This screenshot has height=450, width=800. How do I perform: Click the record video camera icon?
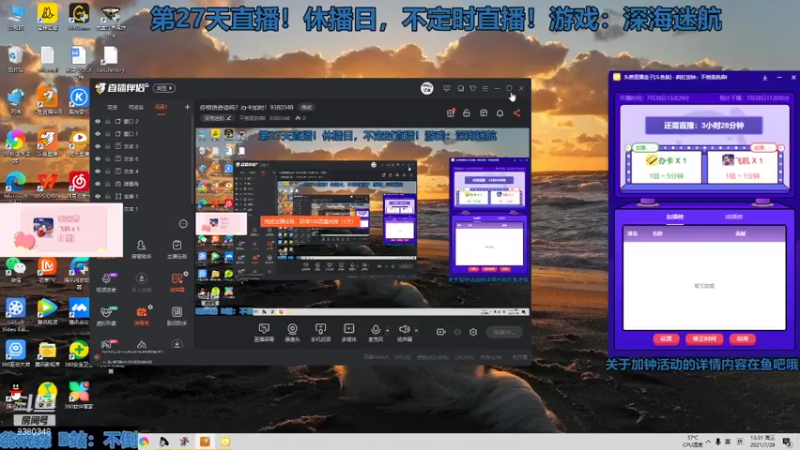[441, 332]
